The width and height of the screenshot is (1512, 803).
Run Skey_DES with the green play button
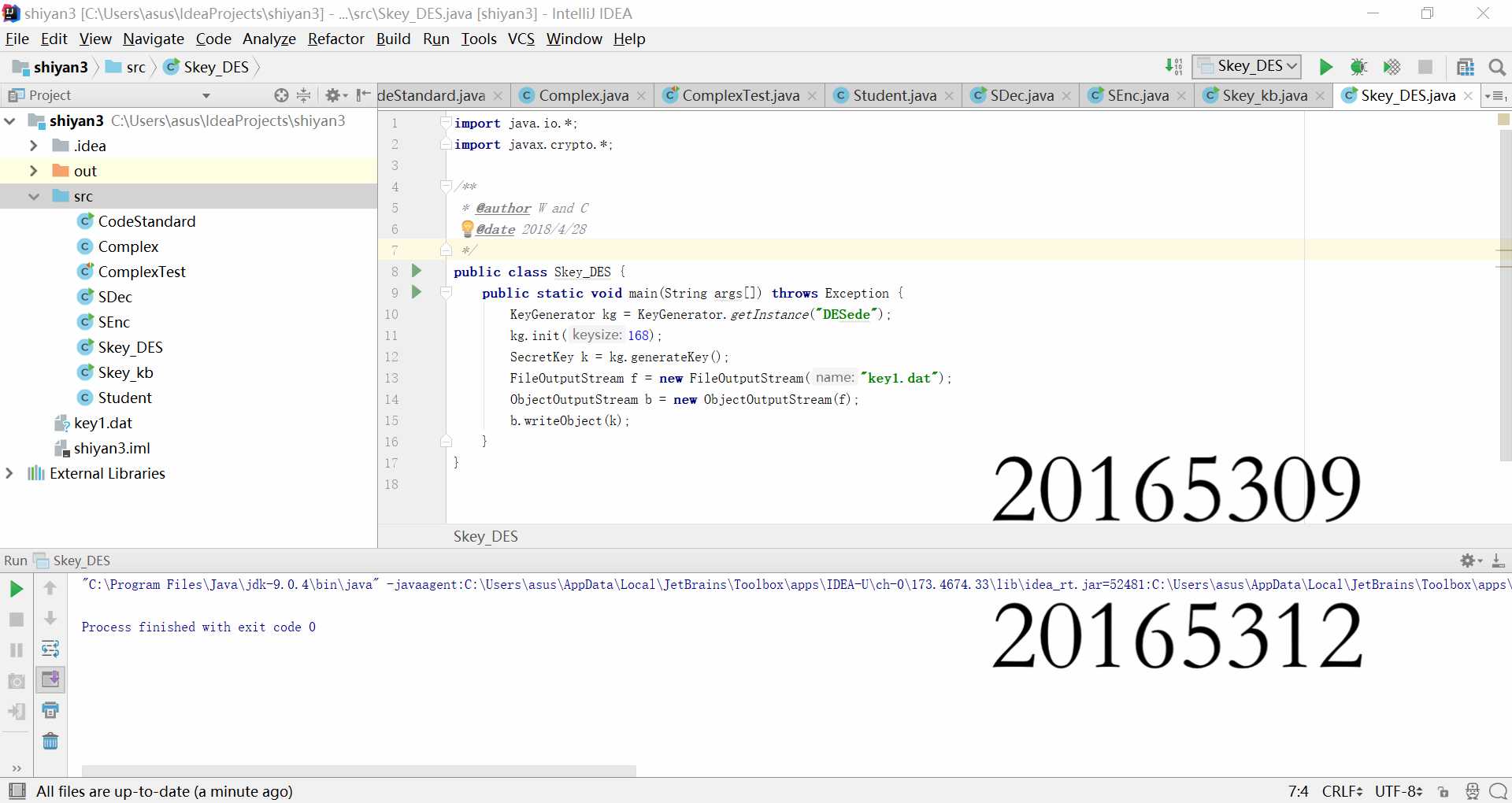pyautogui.click(x=1325, y=67)
